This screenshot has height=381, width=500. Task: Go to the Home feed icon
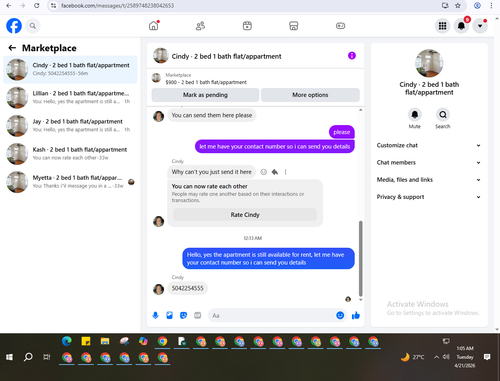click(154, 26)
